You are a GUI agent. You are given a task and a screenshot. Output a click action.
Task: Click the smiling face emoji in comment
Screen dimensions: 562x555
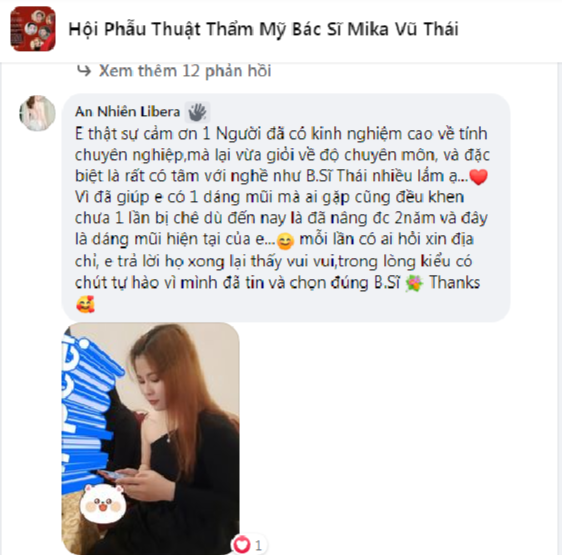pyautogui.click(x=285, y=241)
